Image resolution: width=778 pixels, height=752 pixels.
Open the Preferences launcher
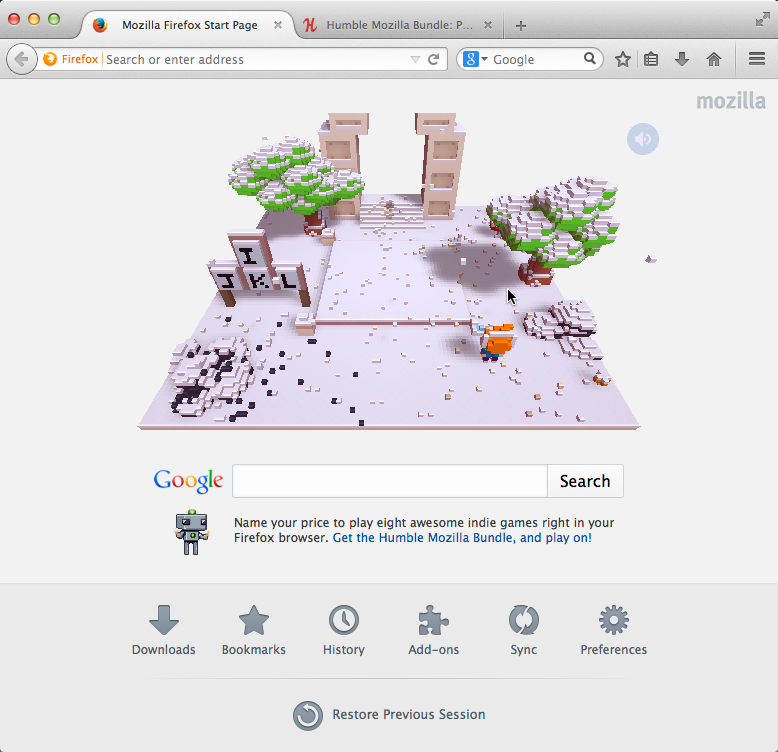(x=614, y=630)
